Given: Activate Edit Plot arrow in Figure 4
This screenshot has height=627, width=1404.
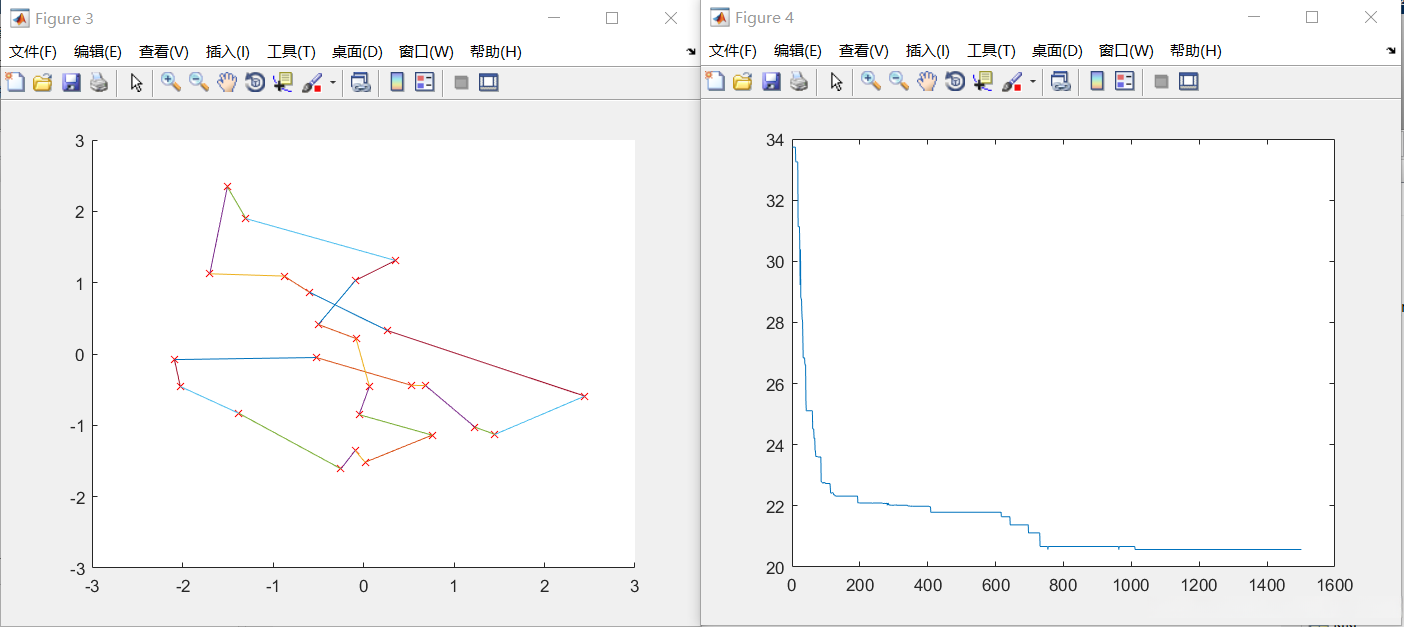Looking at the screenshot, I should click(837, 83).
